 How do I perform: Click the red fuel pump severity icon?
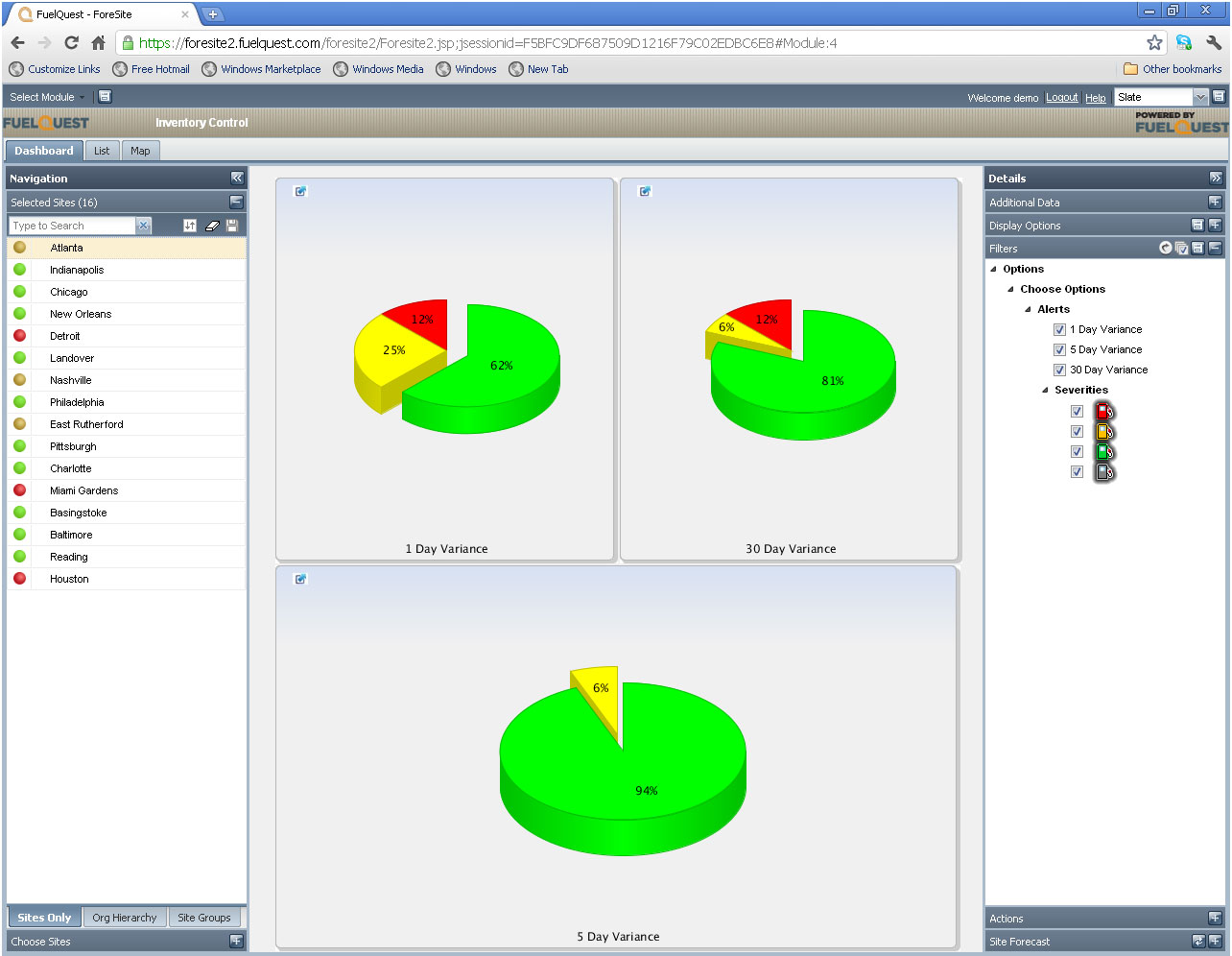1105,411
